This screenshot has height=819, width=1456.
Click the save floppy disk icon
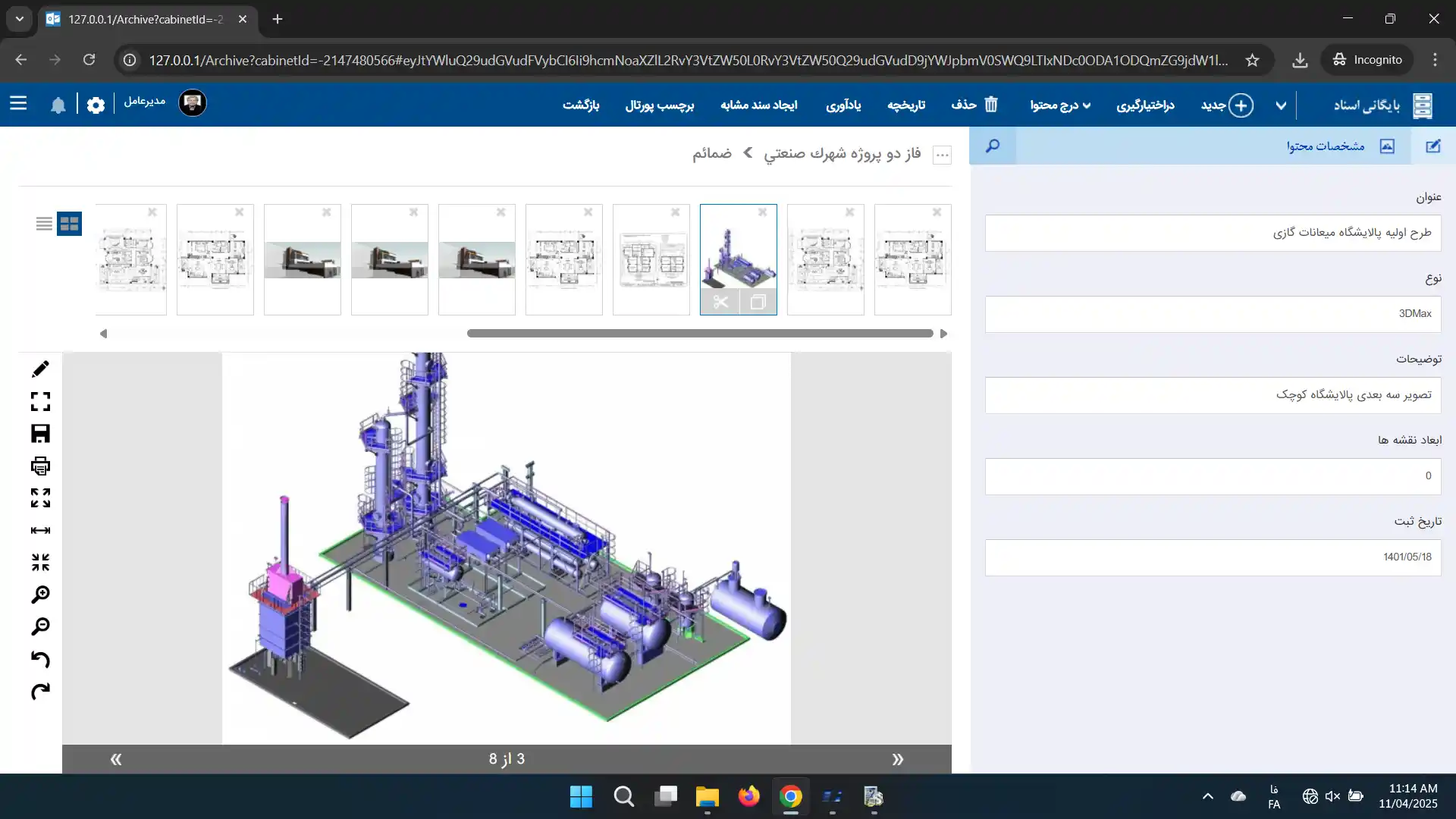[40, 434]
